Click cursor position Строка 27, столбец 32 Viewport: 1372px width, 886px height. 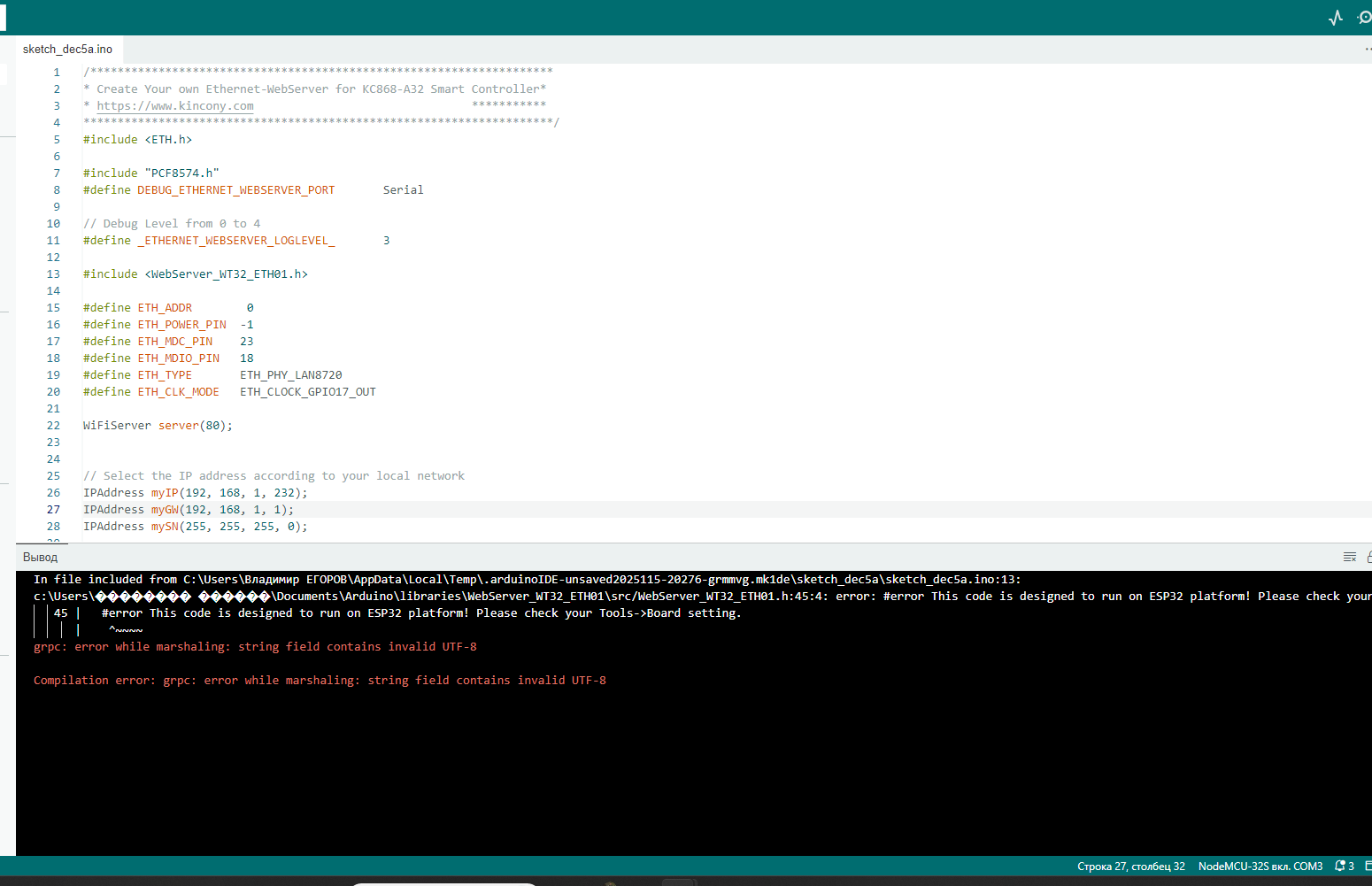[x=1130, y=867]
